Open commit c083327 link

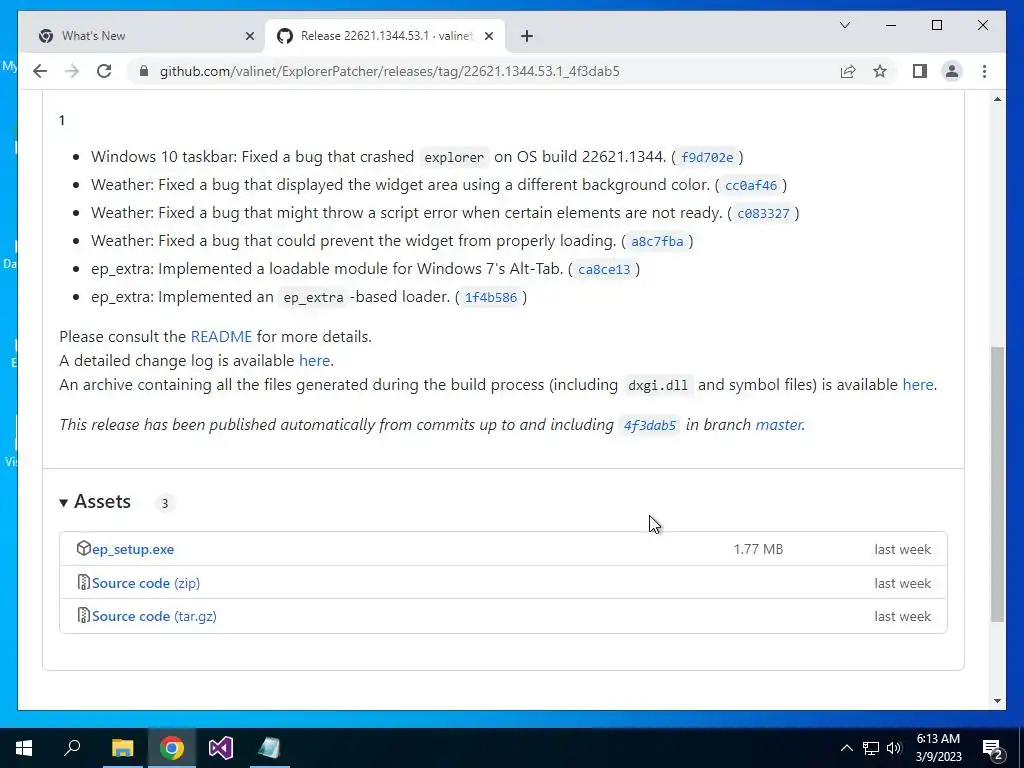coord(763,214)
